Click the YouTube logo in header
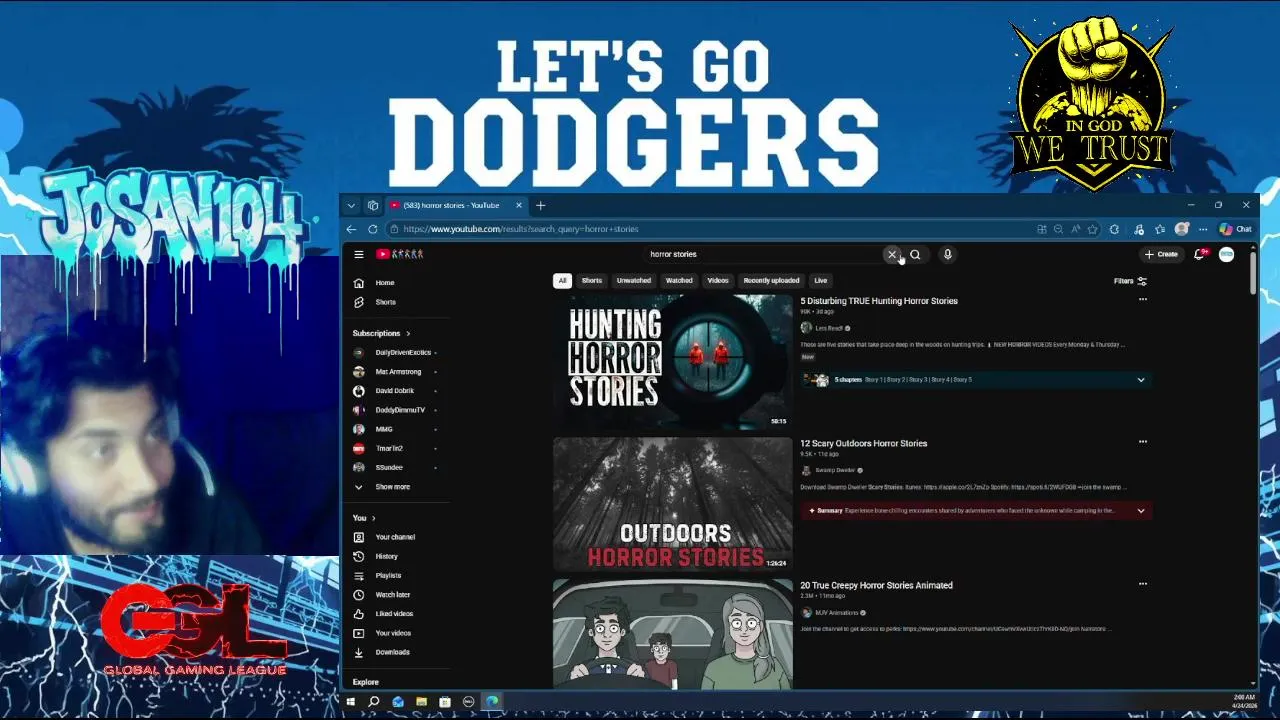Viewport: 1280px width, 720px height. (400, 254)
